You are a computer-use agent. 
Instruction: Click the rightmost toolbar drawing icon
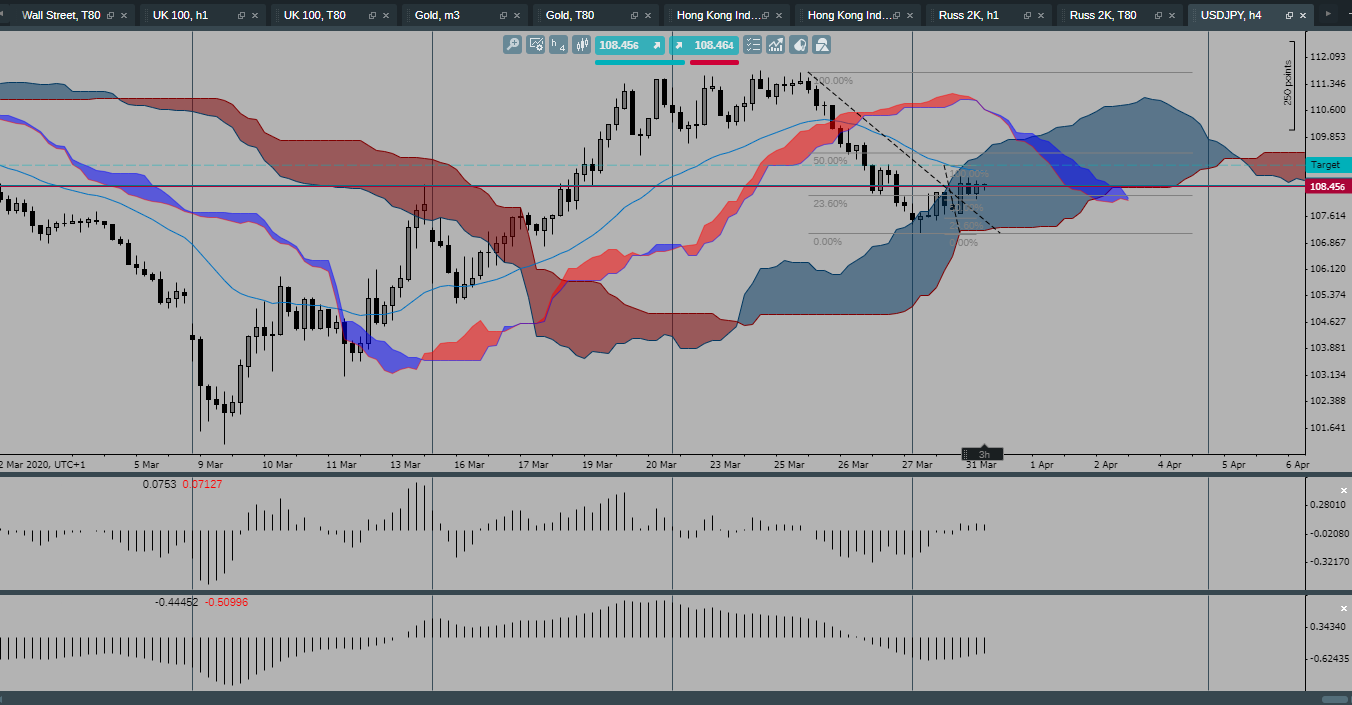click(x=821, y=45)
